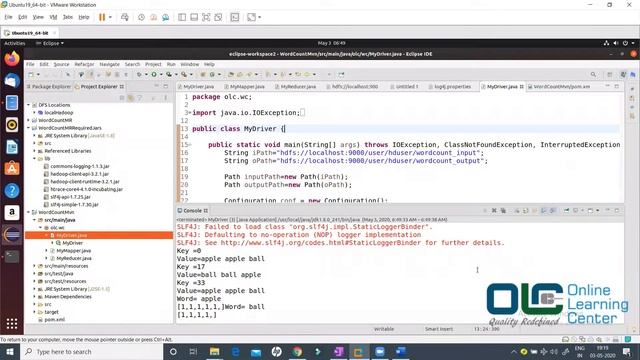This screenshot has width=640, height=360.
Task: Open the Help icon in Ubuntu dock
Action: coord(12,191)
